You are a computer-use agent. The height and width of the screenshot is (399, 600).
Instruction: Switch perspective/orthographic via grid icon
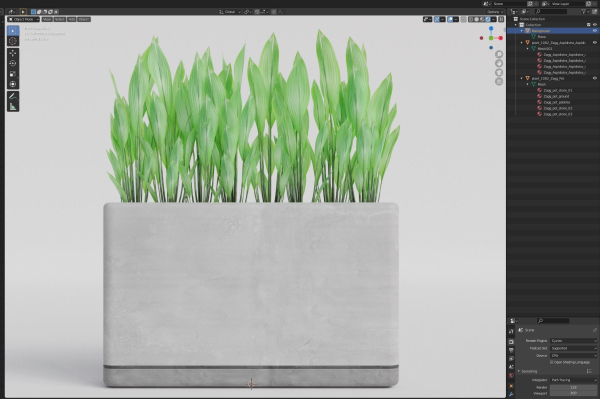[x=499, y=81]
